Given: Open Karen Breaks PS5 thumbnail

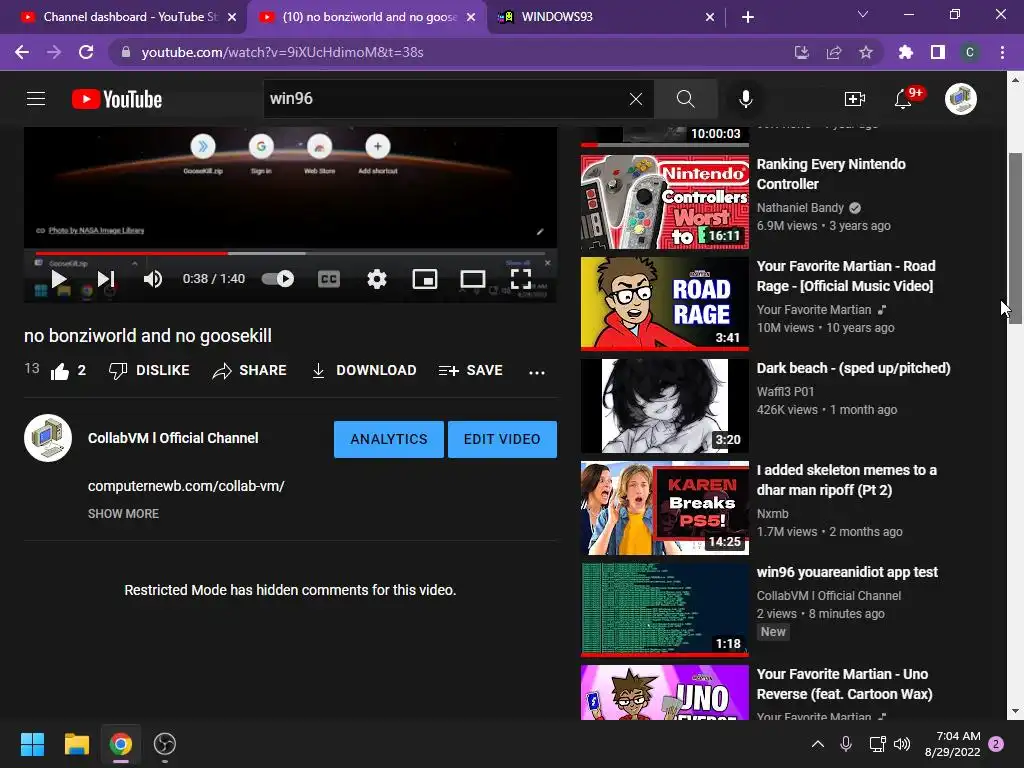Looking at the screenshot, I should pyautogui.click(x=665, y=507).
